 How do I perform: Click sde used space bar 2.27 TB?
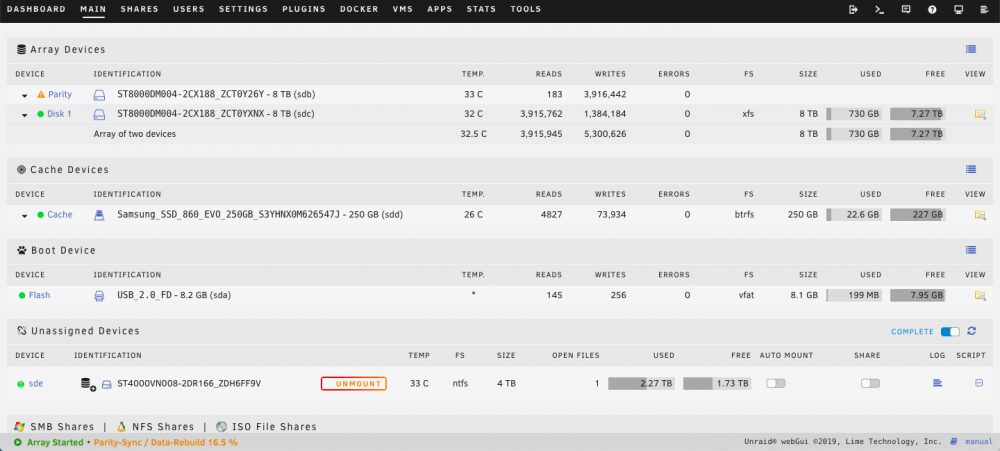click(x=643, y=383)
